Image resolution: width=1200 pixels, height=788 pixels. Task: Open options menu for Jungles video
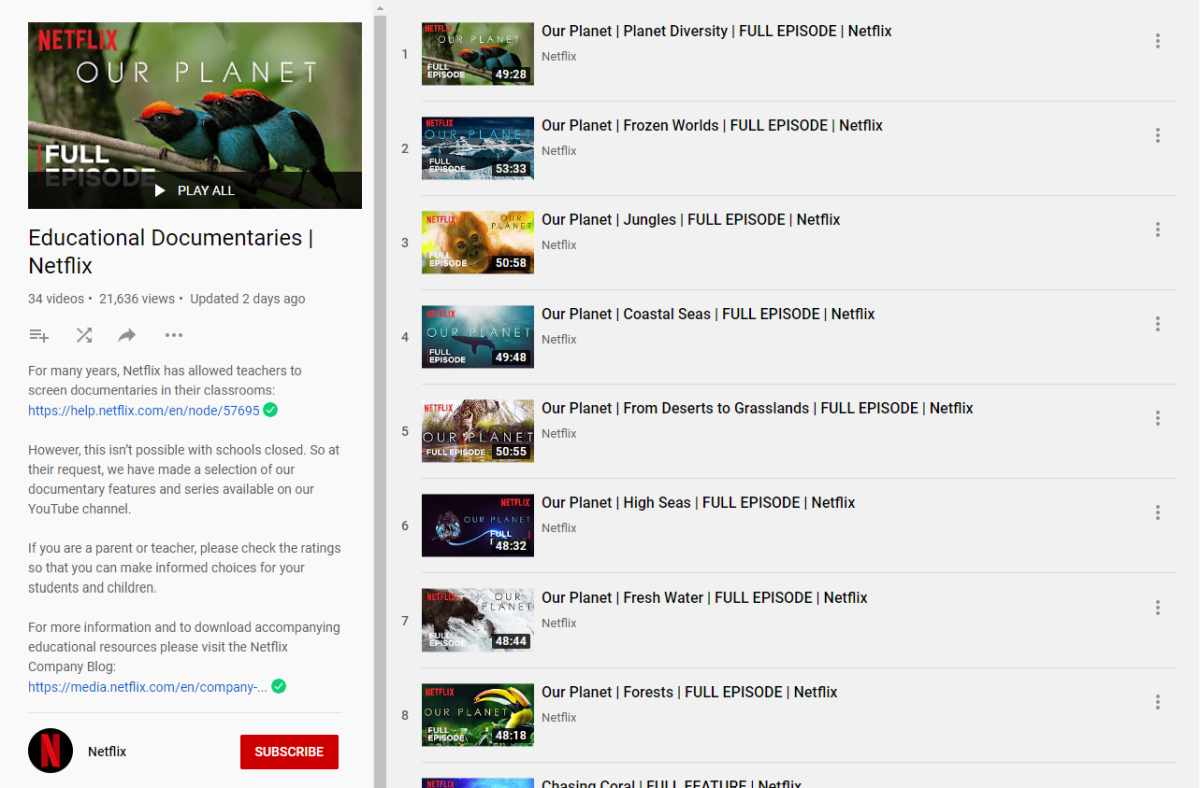point(1157,229)
